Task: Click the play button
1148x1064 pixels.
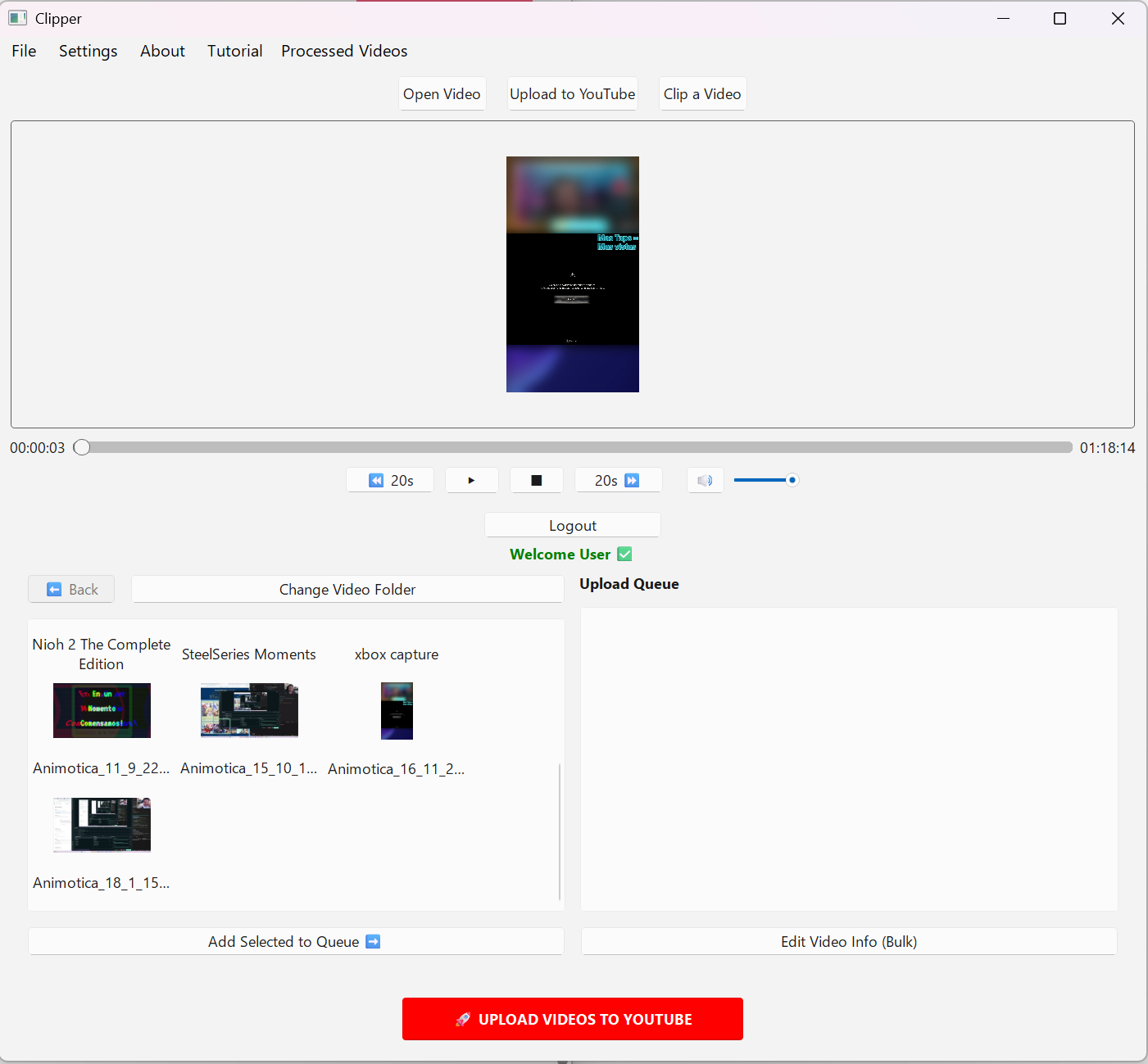Action: (471, 480)
